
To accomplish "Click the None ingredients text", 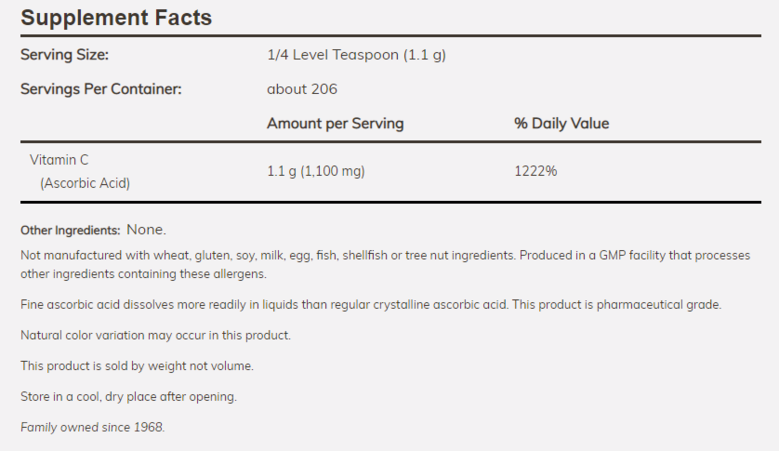I will click(x=146, y=229).
